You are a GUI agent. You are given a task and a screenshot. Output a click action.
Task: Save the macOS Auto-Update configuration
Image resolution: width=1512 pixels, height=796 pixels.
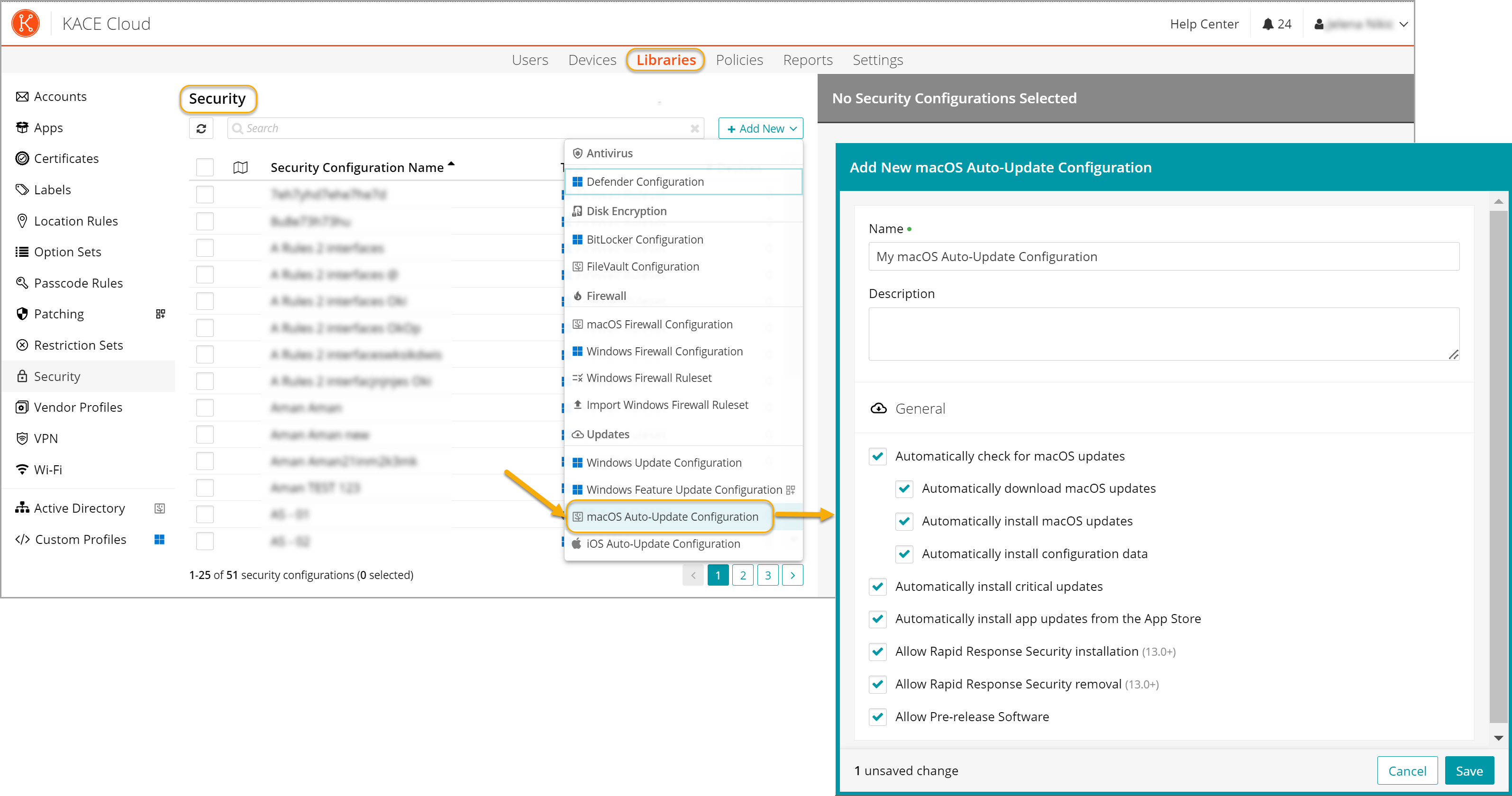tap(1469, 771)
